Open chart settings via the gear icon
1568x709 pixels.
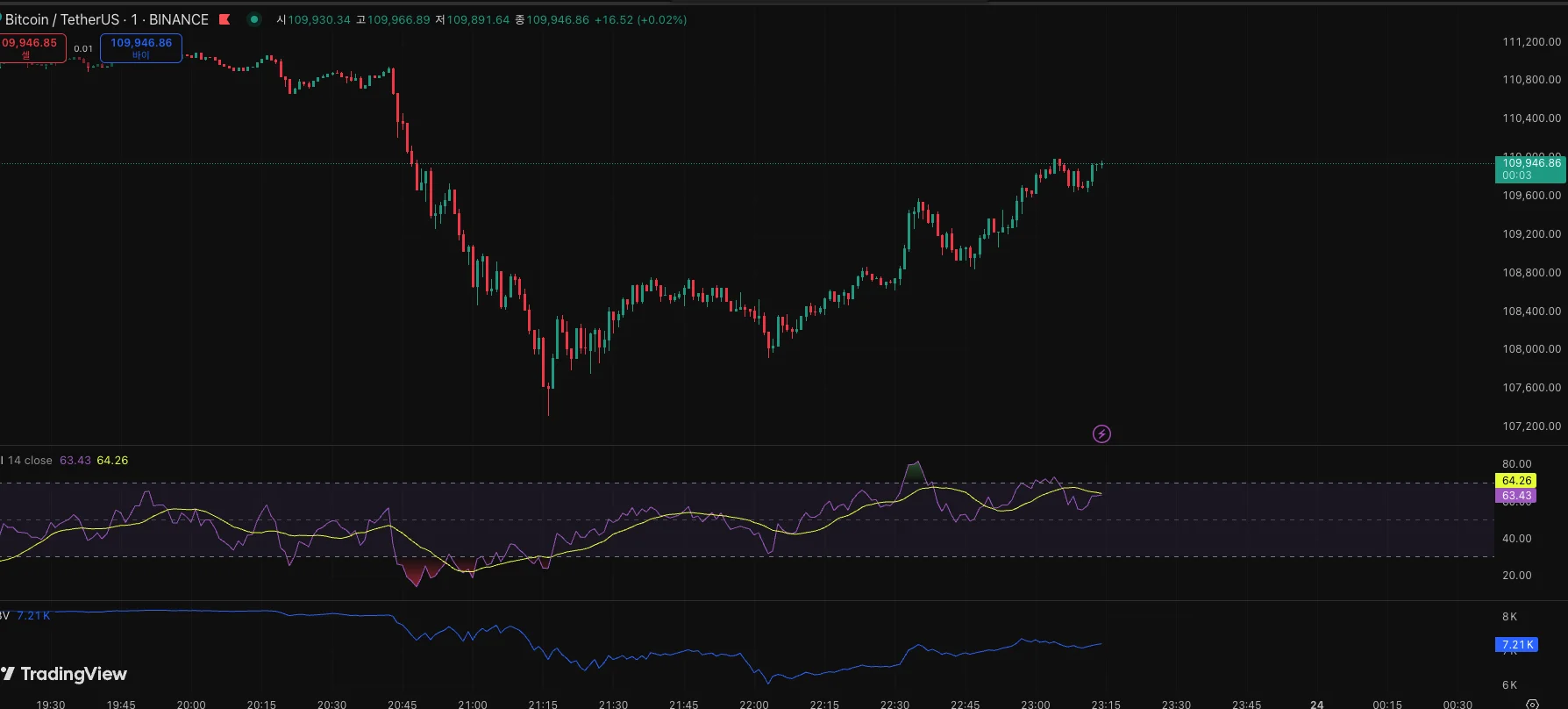(x=1532, y=705)
